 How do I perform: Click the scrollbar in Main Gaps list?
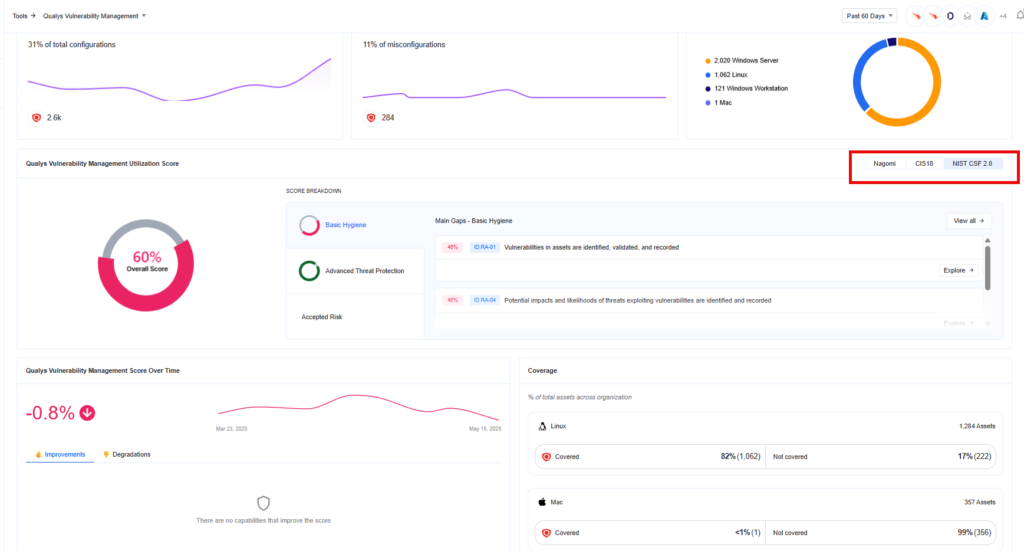tap(987, 268)
